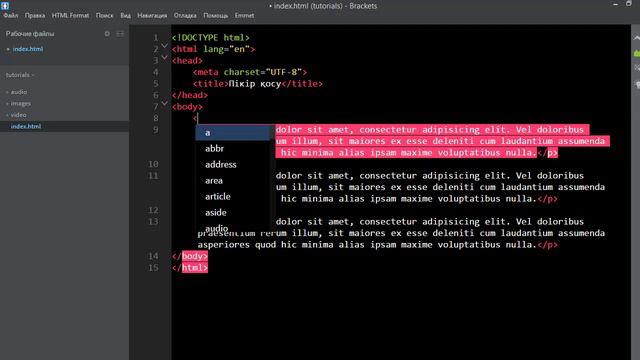
Task: Open the Навигация menu
Action: [152, 16]
